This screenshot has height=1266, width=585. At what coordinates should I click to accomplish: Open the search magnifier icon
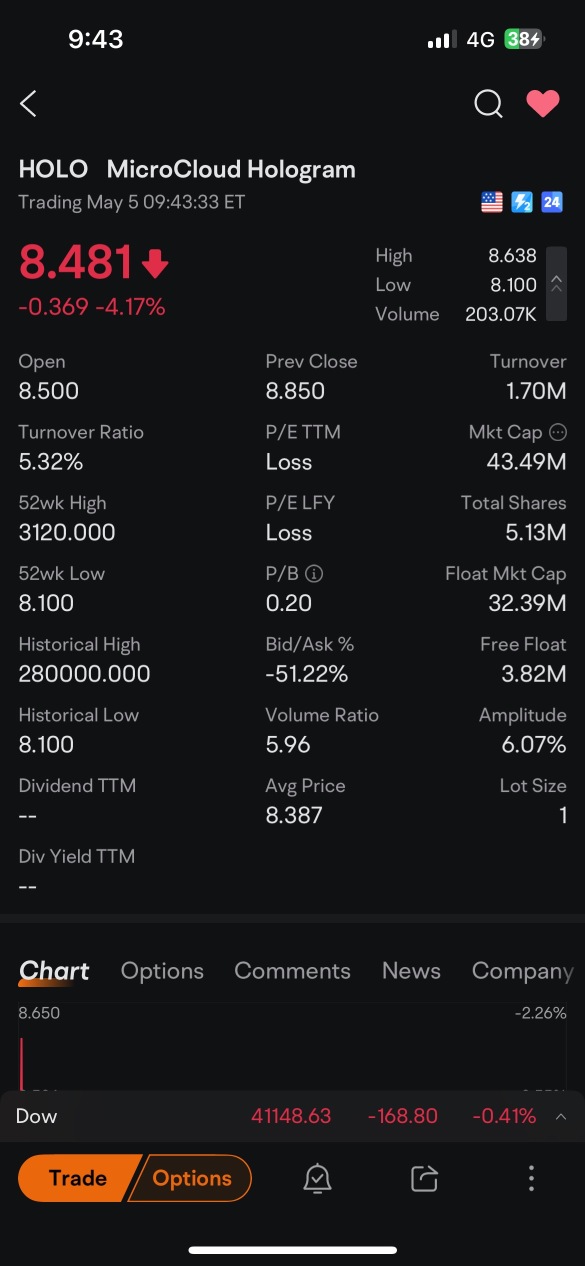pyautogui.click(x=488, y=103)
